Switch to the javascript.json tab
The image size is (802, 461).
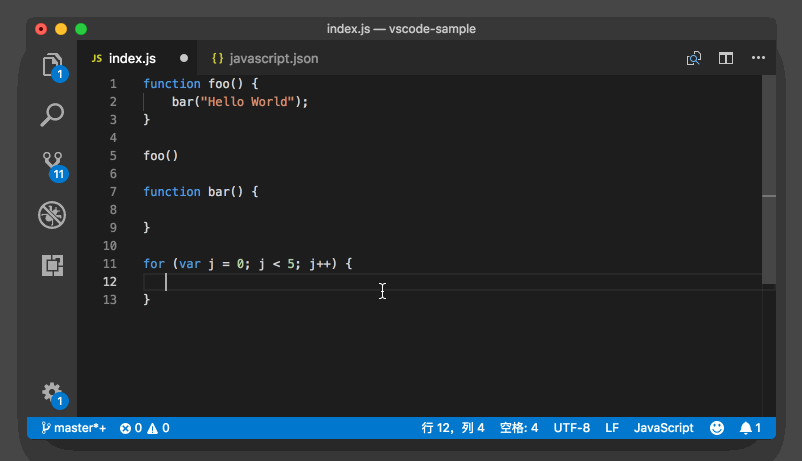[264, 59]
